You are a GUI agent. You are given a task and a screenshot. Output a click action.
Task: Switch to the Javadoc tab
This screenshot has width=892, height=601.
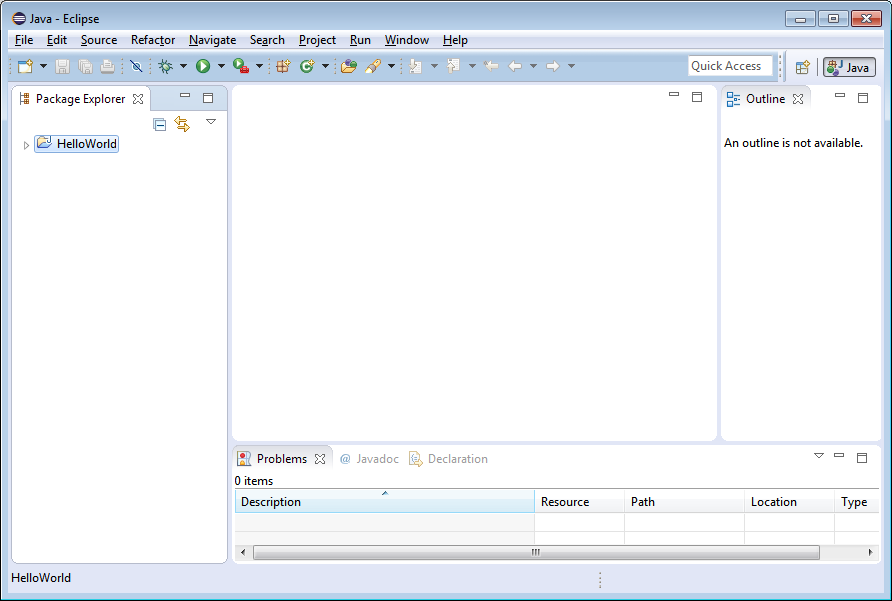(369, 459)
